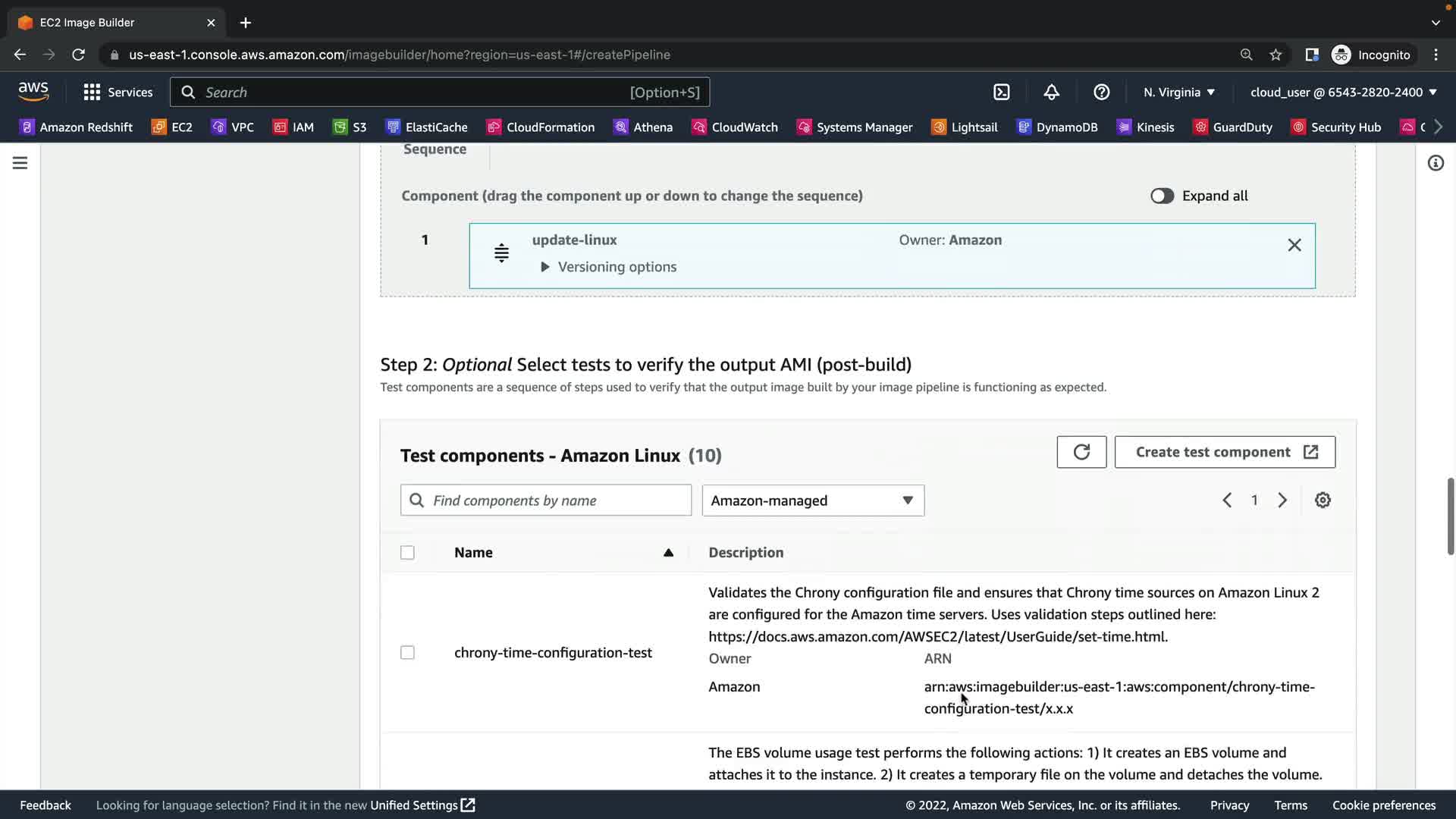
Task: Remove the update-linux component with X
Action: pos(1294,245)
